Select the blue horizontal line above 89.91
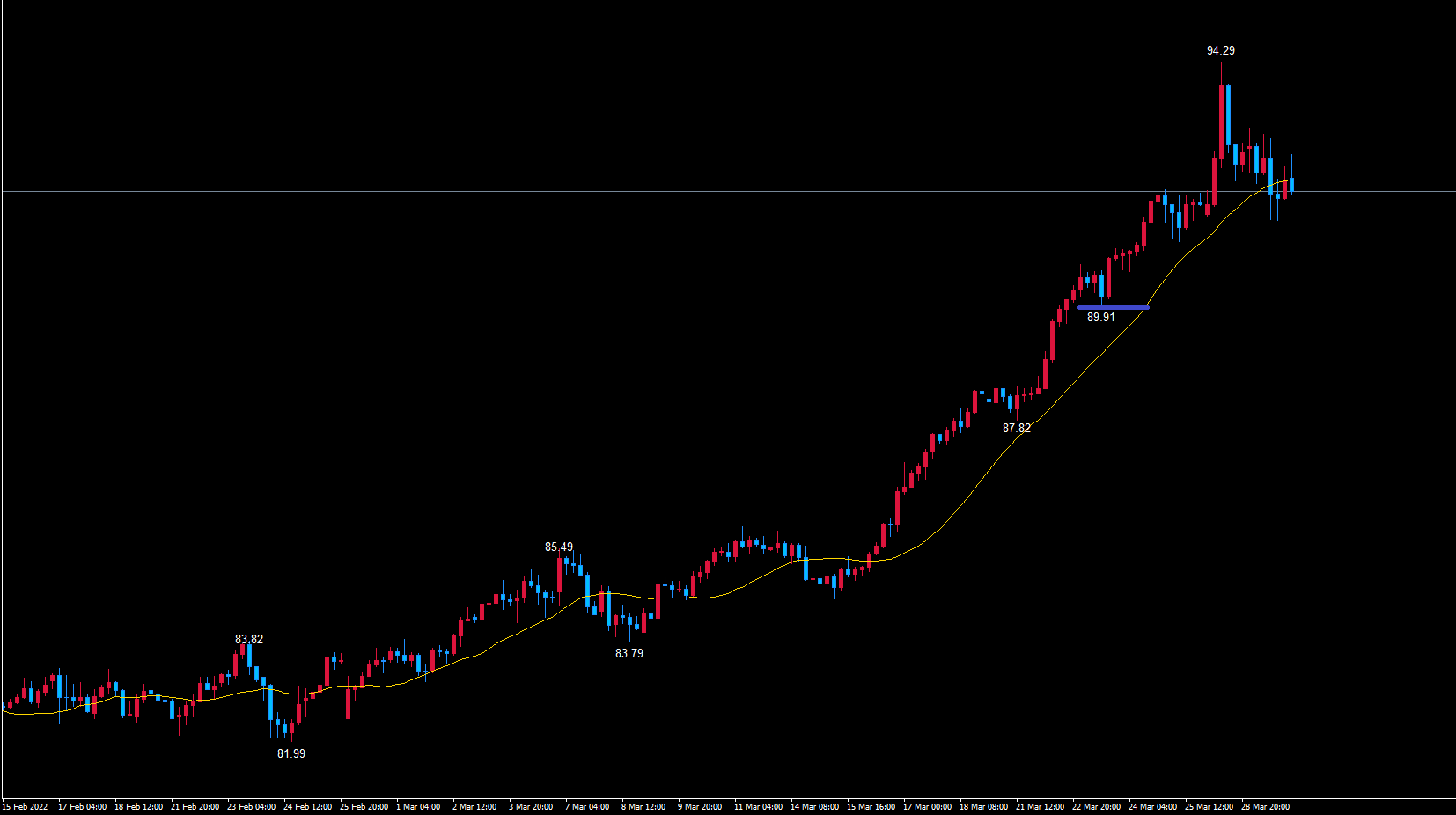1456x815 pixels. [1113, 307]
